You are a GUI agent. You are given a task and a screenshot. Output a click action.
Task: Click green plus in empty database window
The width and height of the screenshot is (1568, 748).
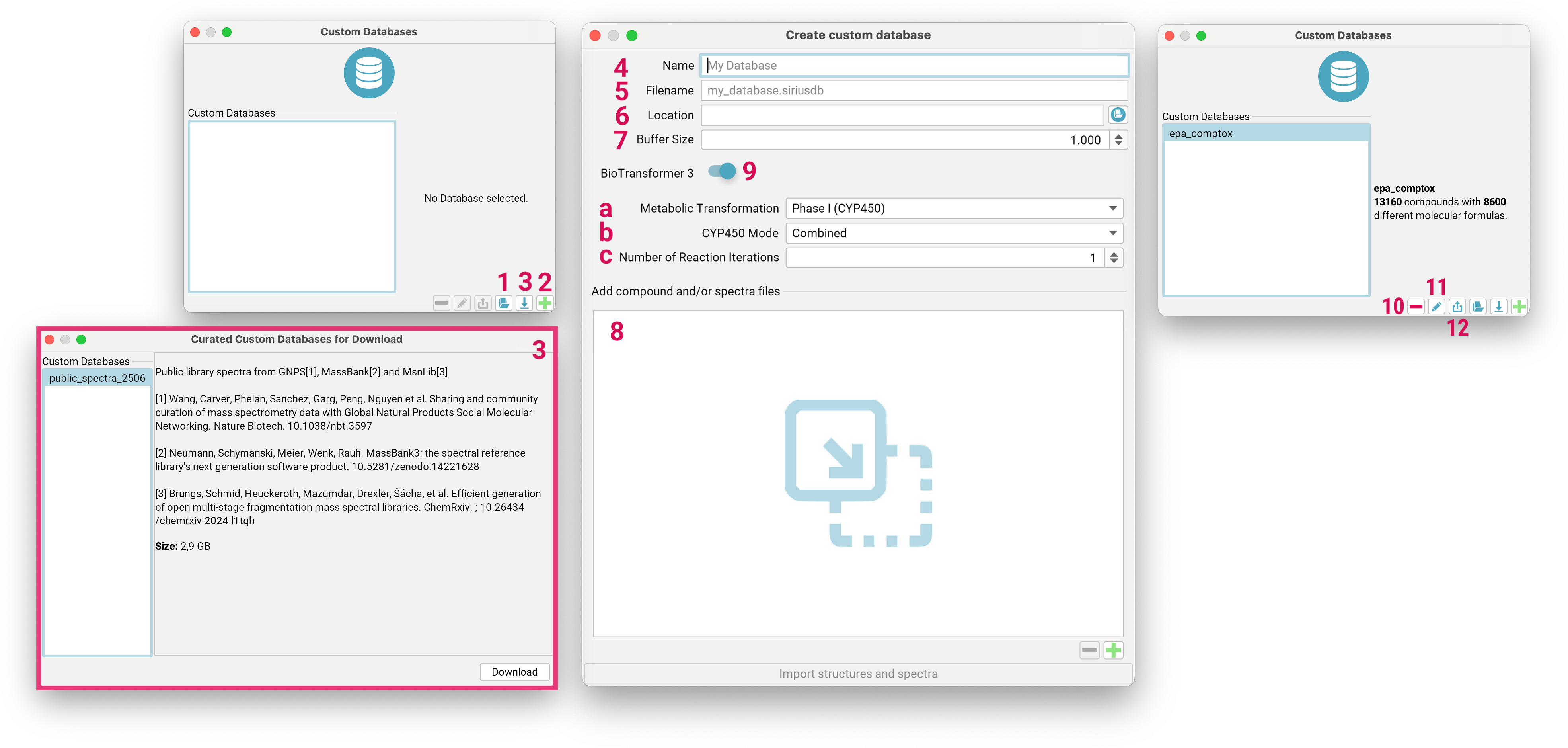(545, 303)
